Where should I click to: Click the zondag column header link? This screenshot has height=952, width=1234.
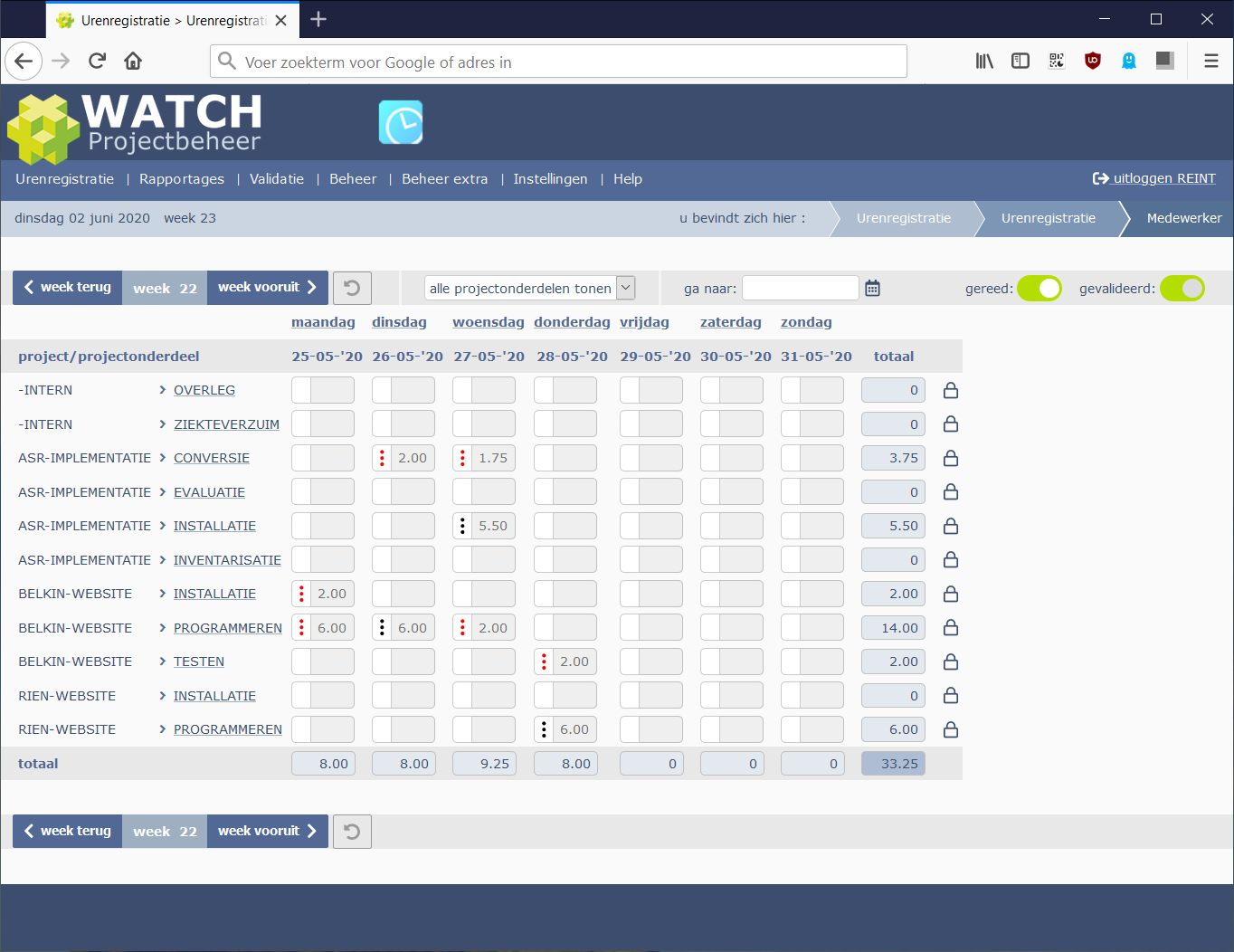806,322
